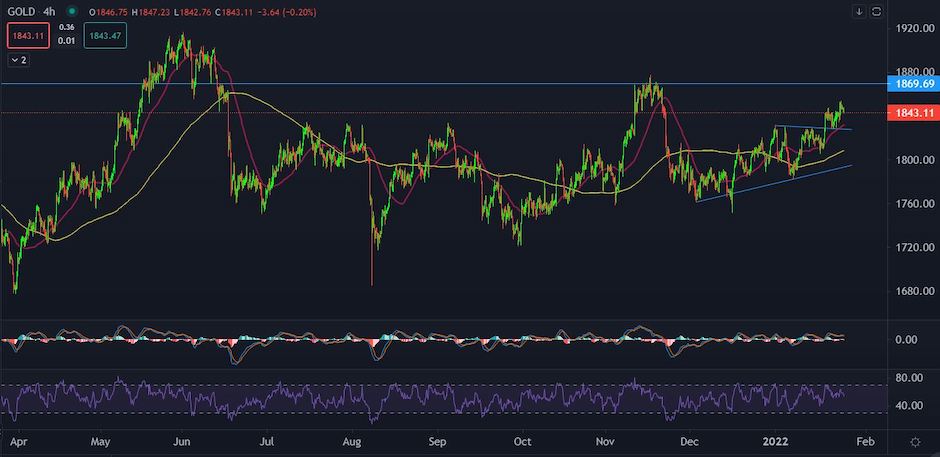Click the blue 1869.69 price label
The height and width of the screenshot is (457, 940).
[913, 84]
